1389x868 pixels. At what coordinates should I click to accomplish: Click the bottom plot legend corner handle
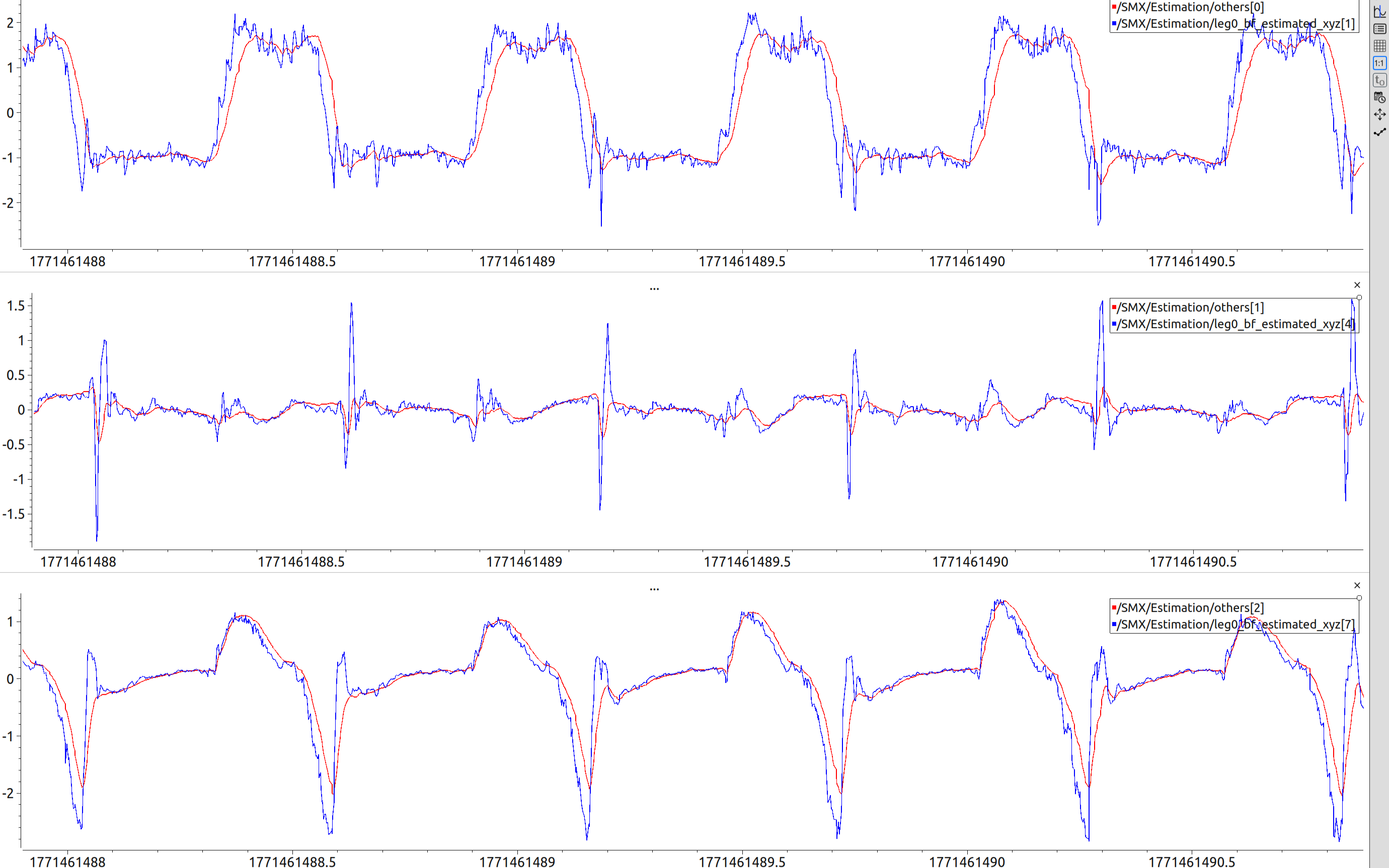click(1359, 598)
